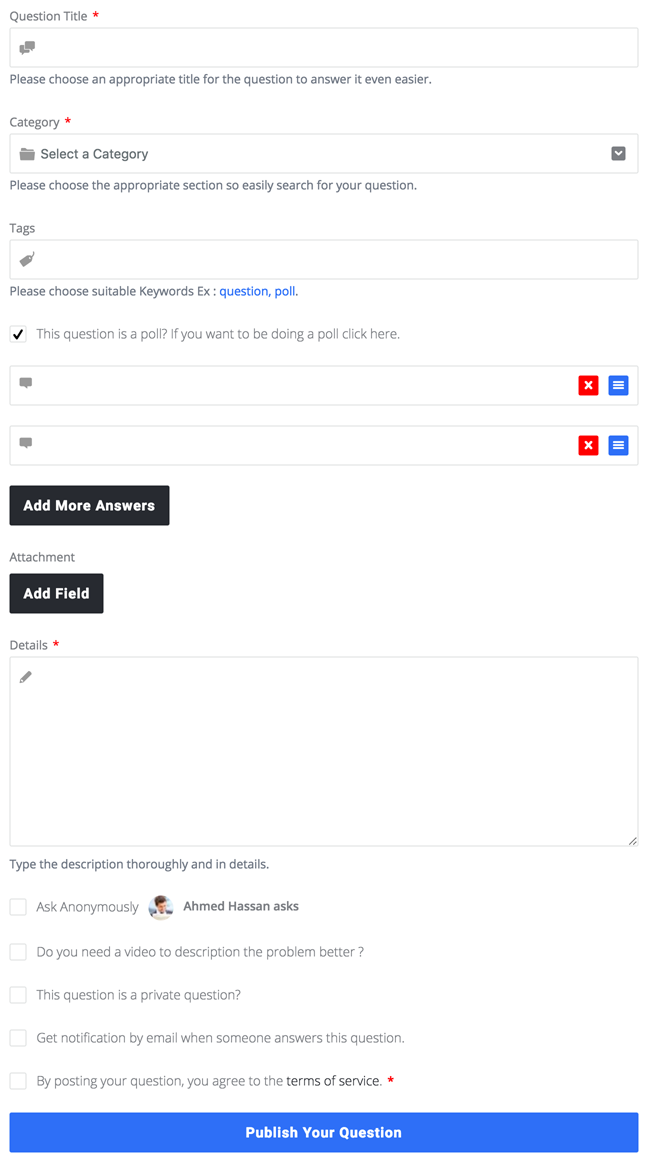
Task: Click the tag icon in the Tags field
Action: click(27, 260)
